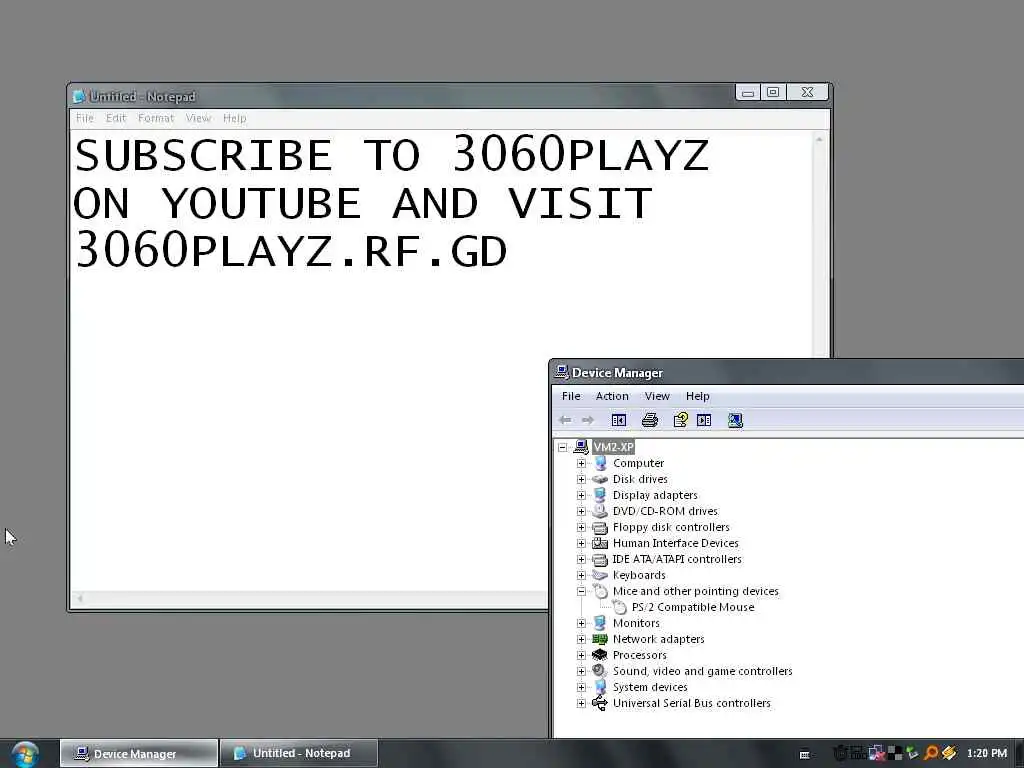Click the Disk drives device icon

tap(600, 479)
